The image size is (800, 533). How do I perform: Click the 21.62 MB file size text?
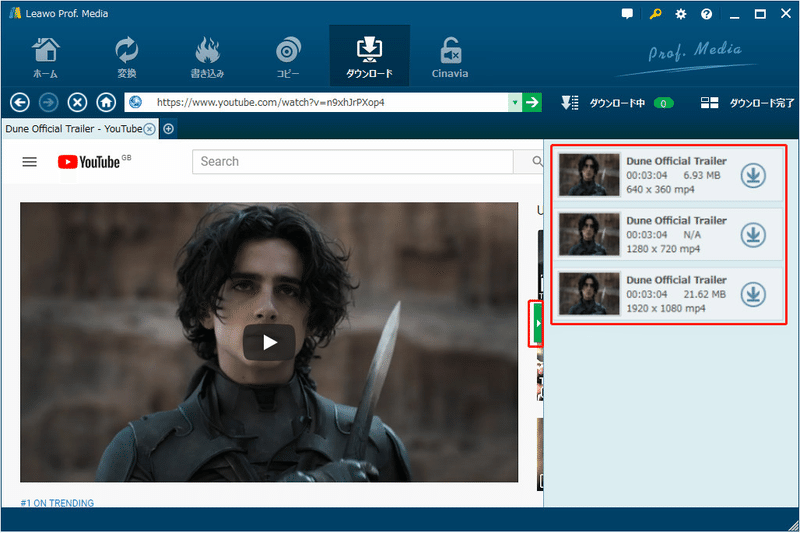click(705, 294)
